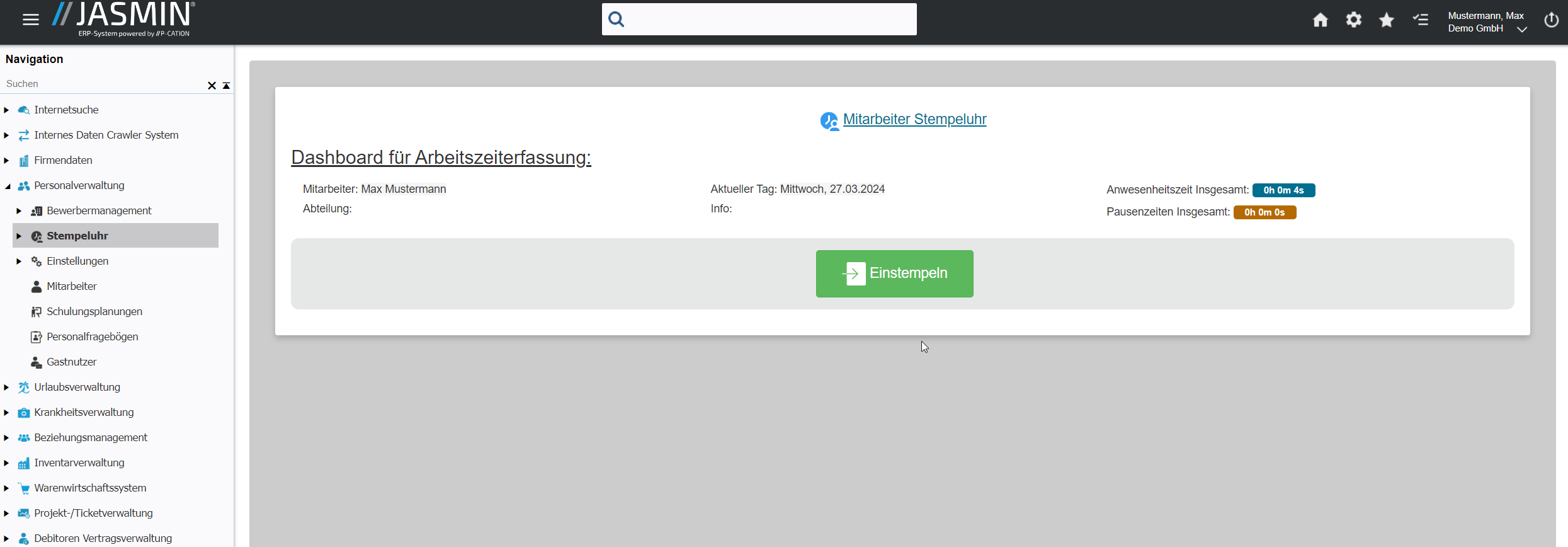Screen dimensions: 1568x547
Task: Click the favorites star icon
Action: click(x=1386, y=20)
